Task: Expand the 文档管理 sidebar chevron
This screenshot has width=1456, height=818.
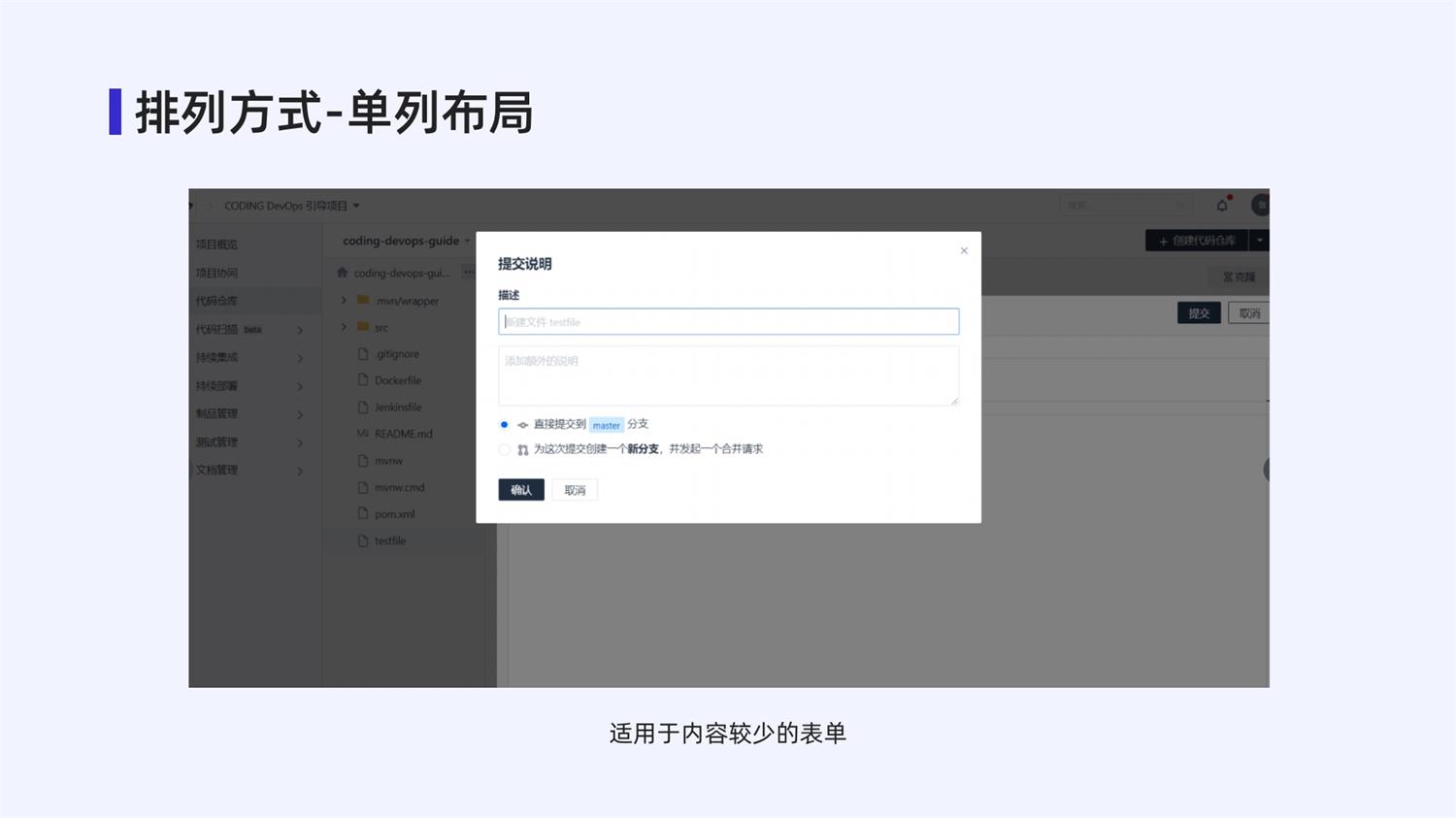Action: (x=300, y=471)
